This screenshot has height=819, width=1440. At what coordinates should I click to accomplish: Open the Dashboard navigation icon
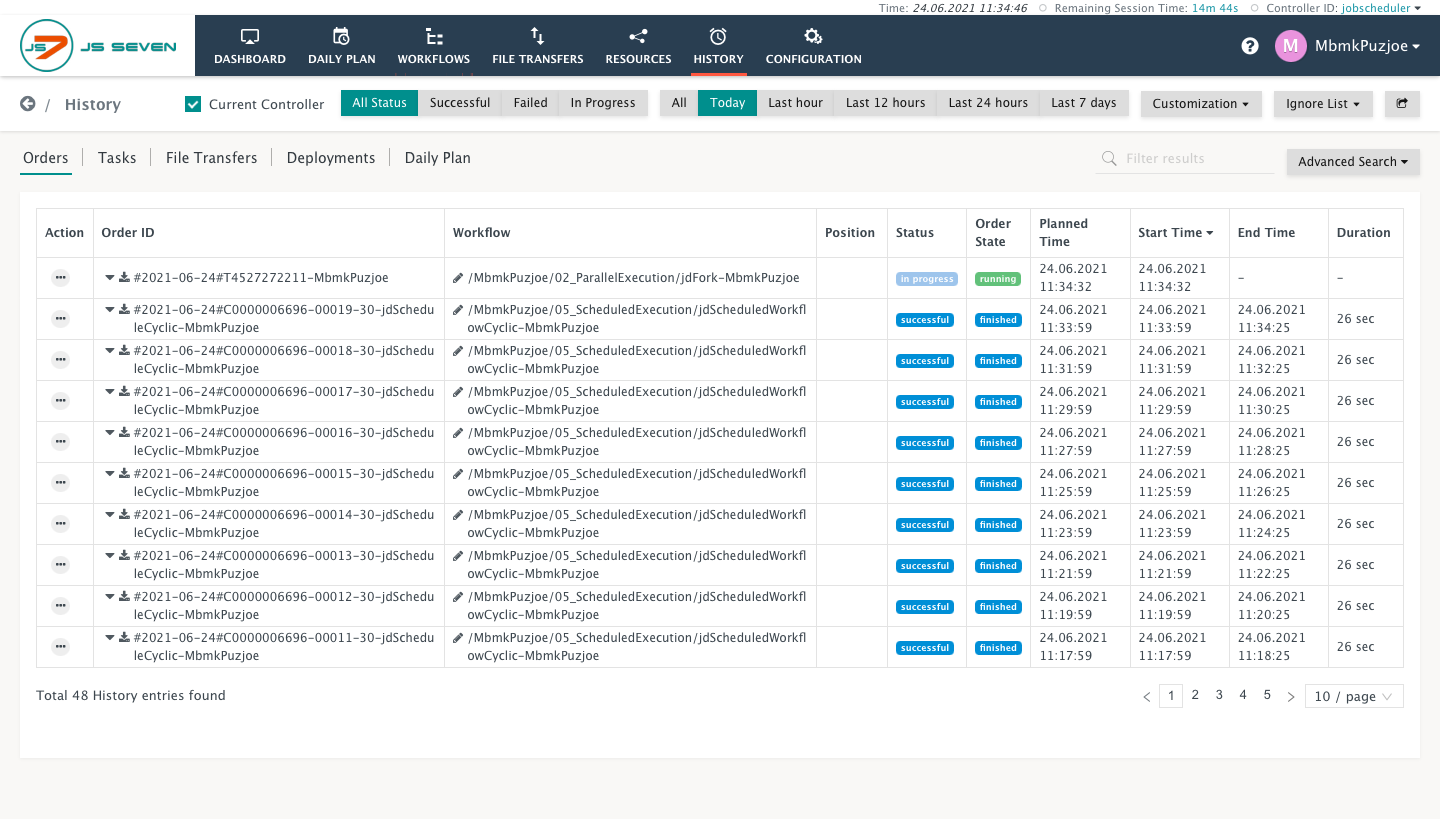tap(250, 37)
